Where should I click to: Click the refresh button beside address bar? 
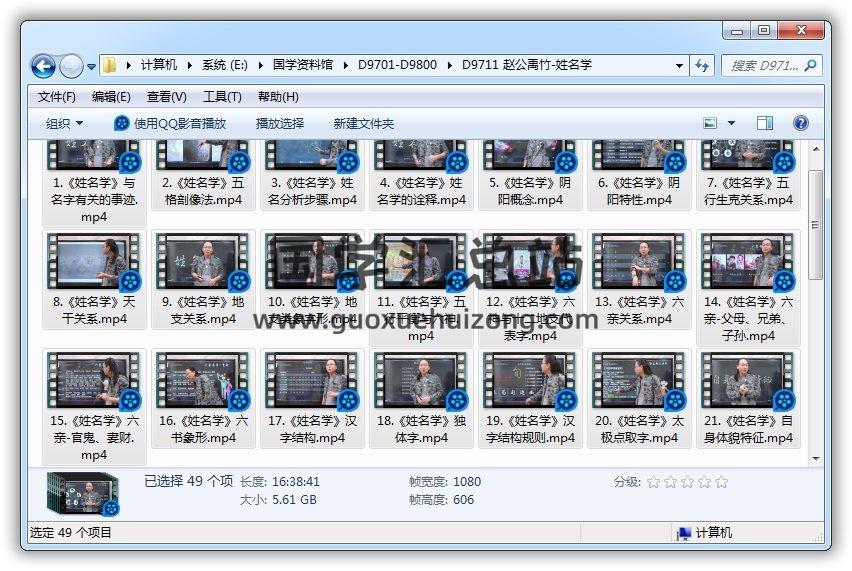702,65
